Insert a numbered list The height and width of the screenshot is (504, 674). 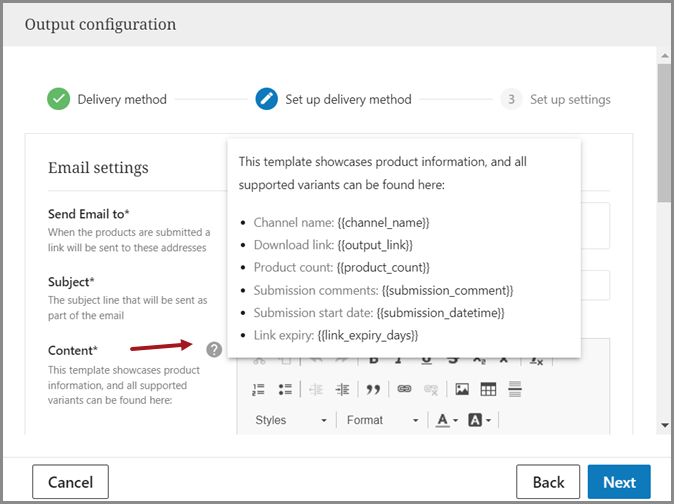[x=258, y=389]
